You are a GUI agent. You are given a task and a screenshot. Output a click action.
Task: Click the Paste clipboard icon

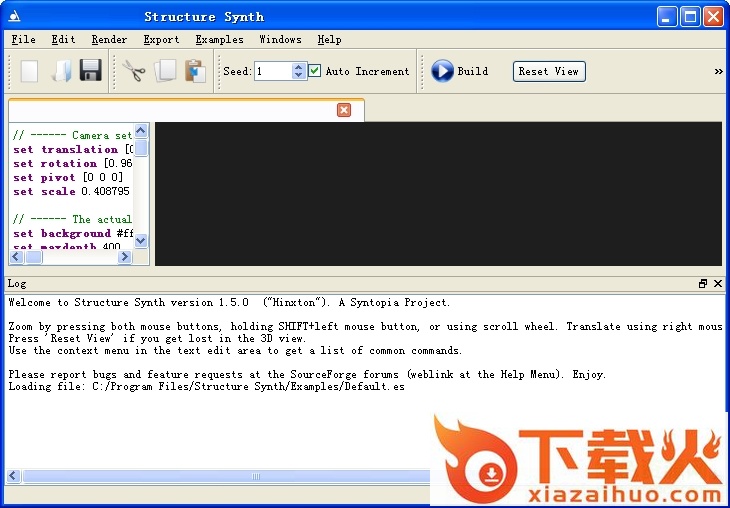pyautogui.click(x=196, y=71)
